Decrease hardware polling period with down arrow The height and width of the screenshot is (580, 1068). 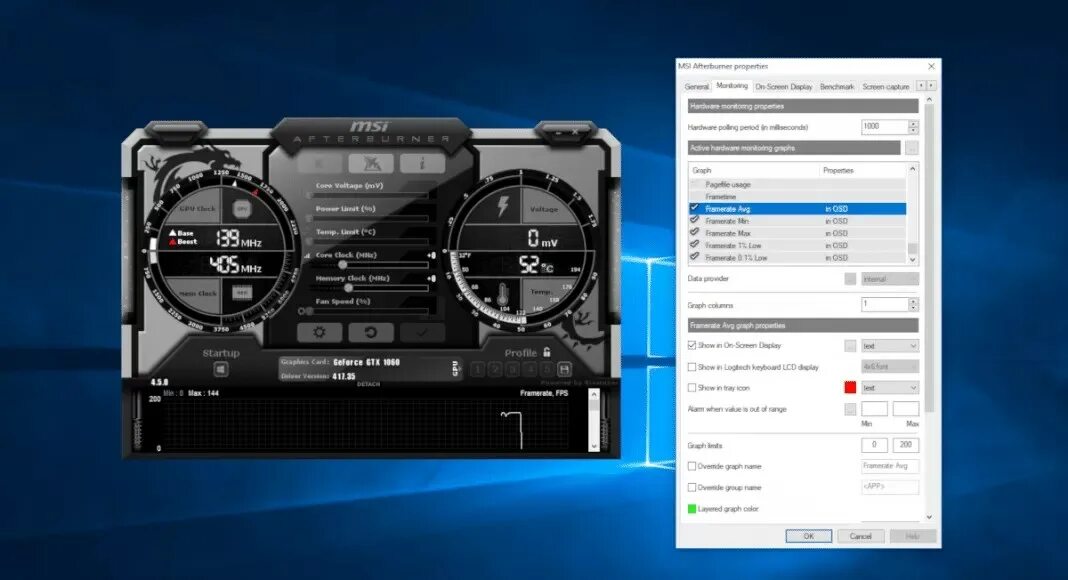[913, 131]
